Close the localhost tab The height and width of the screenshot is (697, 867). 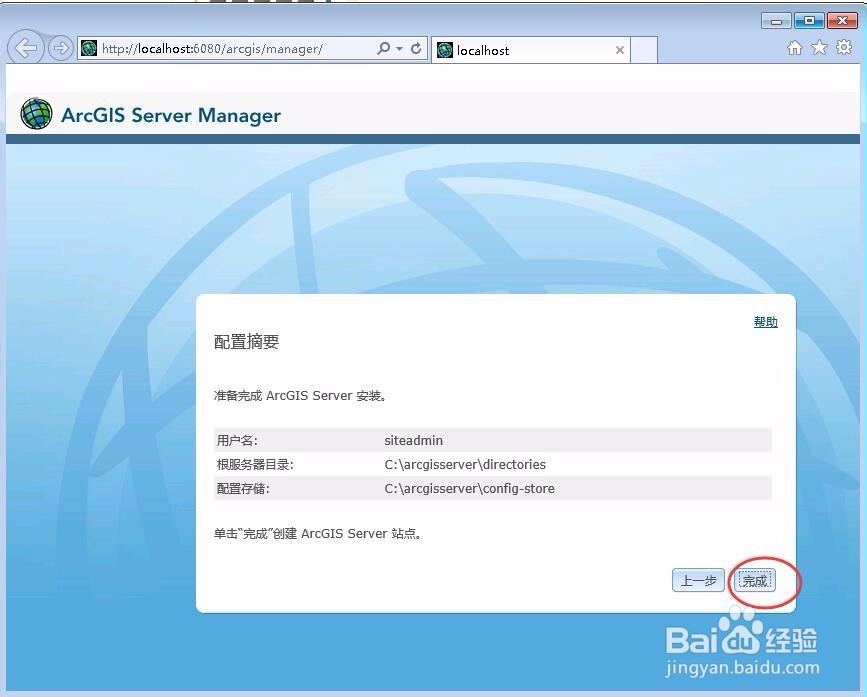point(620,50)
